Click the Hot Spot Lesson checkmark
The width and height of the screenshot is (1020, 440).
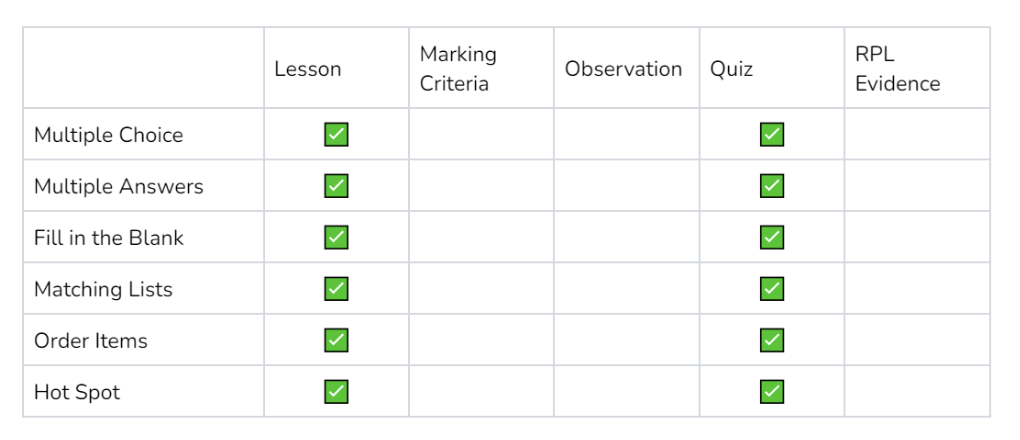[x=336, y=392]
